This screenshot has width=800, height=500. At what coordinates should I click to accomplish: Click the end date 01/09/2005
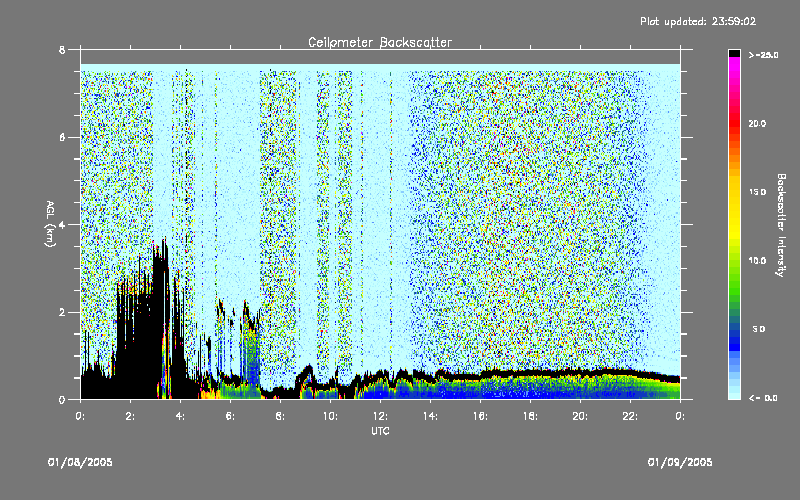680,462
